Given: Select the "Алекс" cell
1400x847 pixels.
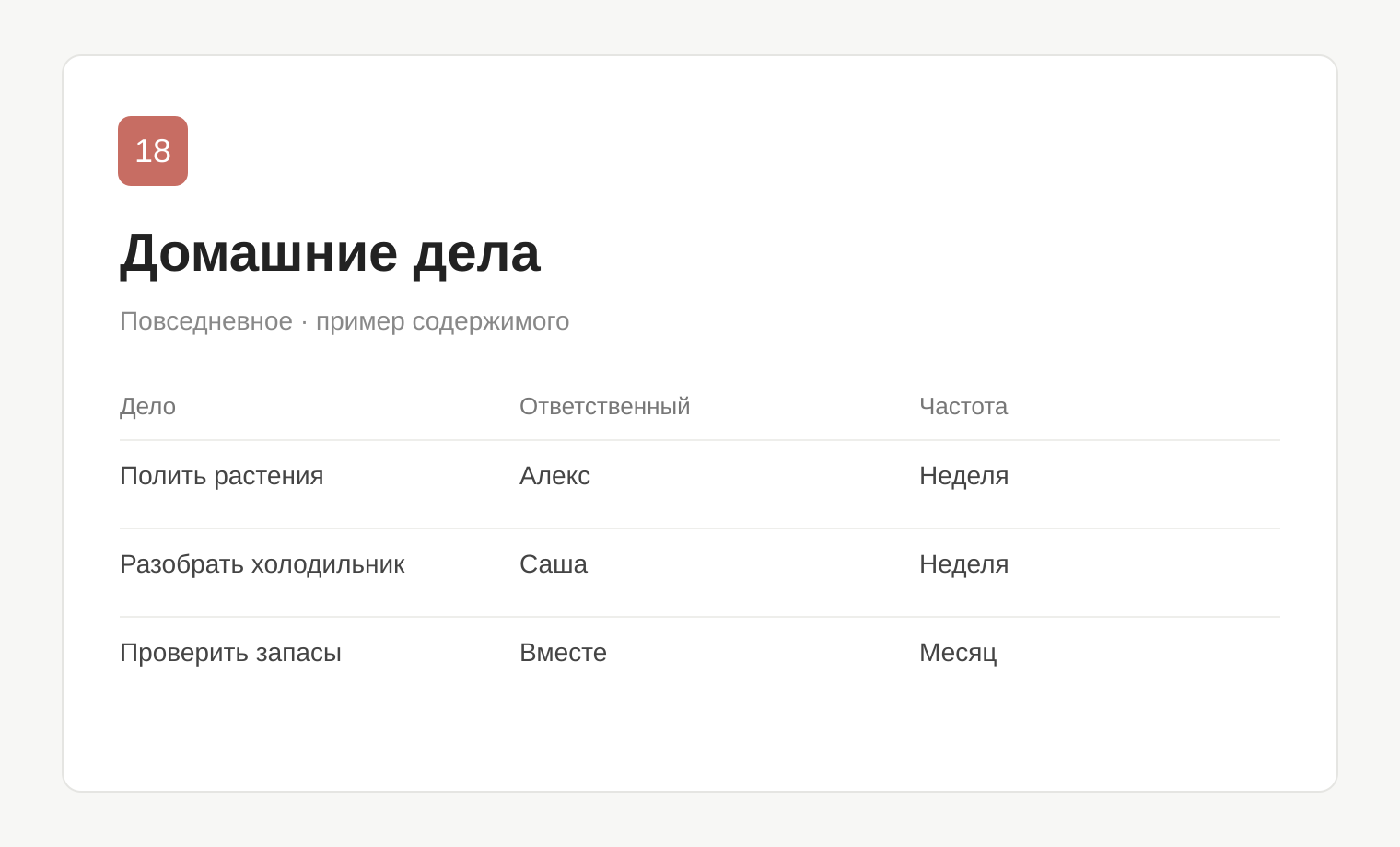Looking at the screenshot, I should [554, 476].
